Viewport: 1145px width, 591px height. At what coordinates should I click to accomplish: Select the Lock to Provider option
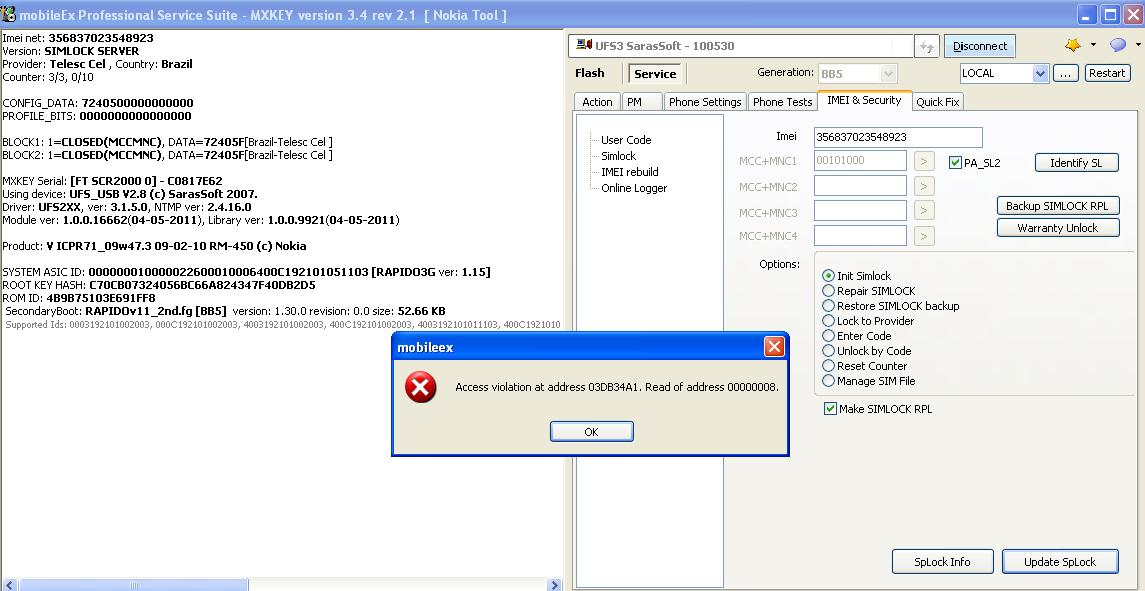point(828,321)
